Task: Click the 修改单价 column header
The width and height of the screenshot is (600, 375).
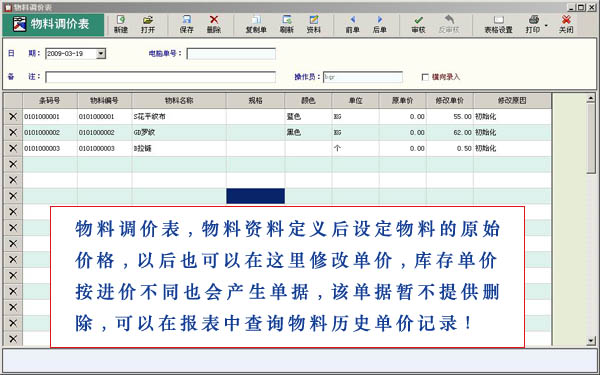Action: tap(450, 101)
